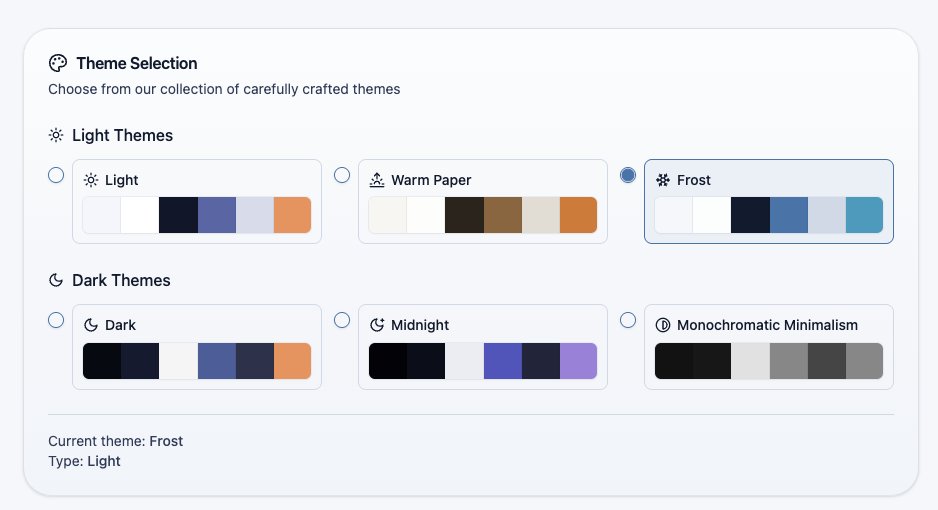938x510 pixels.
Task: Click the teal swatch in Frost palette
Action: click(864, 215)
